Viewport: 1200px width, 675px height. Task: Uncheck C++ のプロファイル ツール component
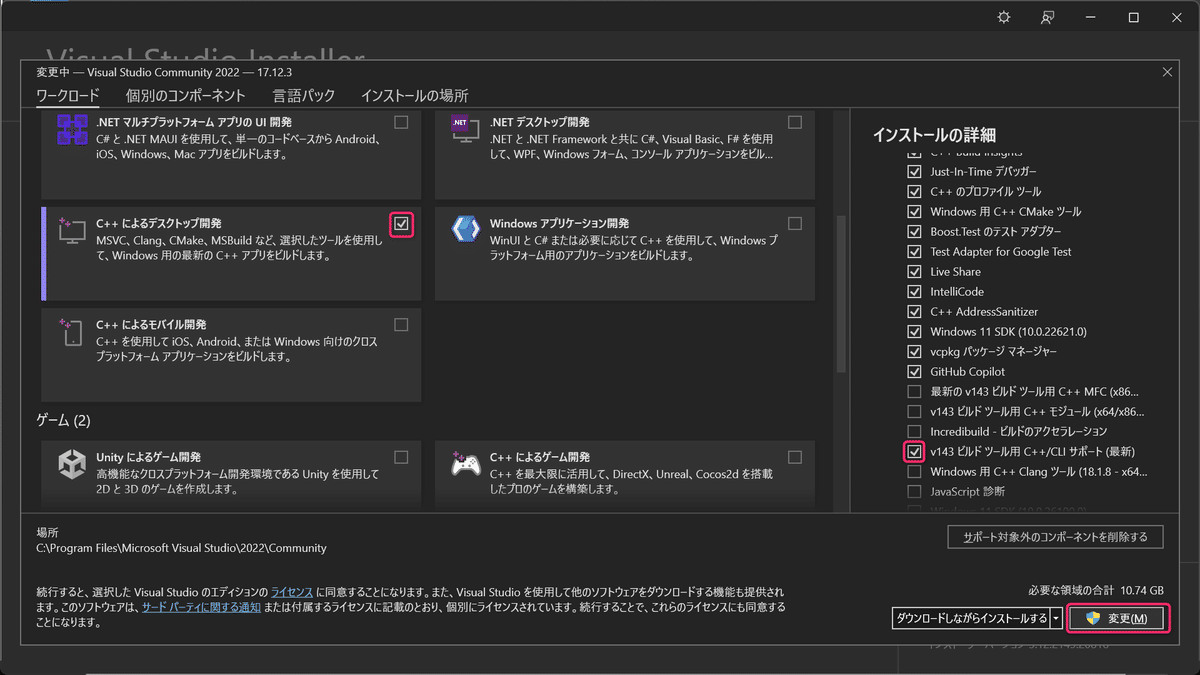click(914, 191)
